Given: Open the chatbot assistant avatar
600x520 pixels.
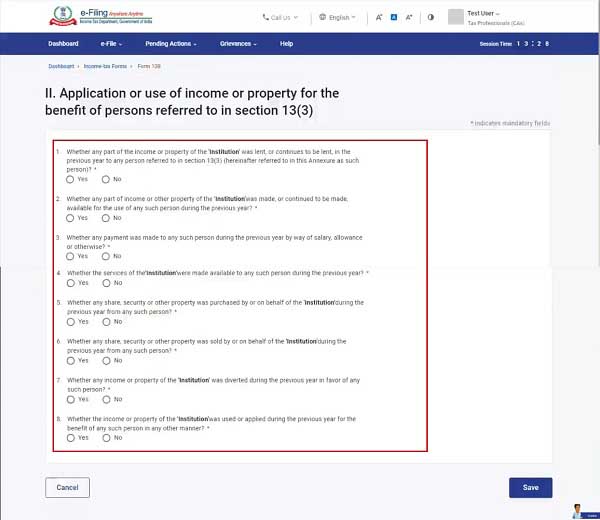Looking at the screenshot, I should [x=578, y=510].
